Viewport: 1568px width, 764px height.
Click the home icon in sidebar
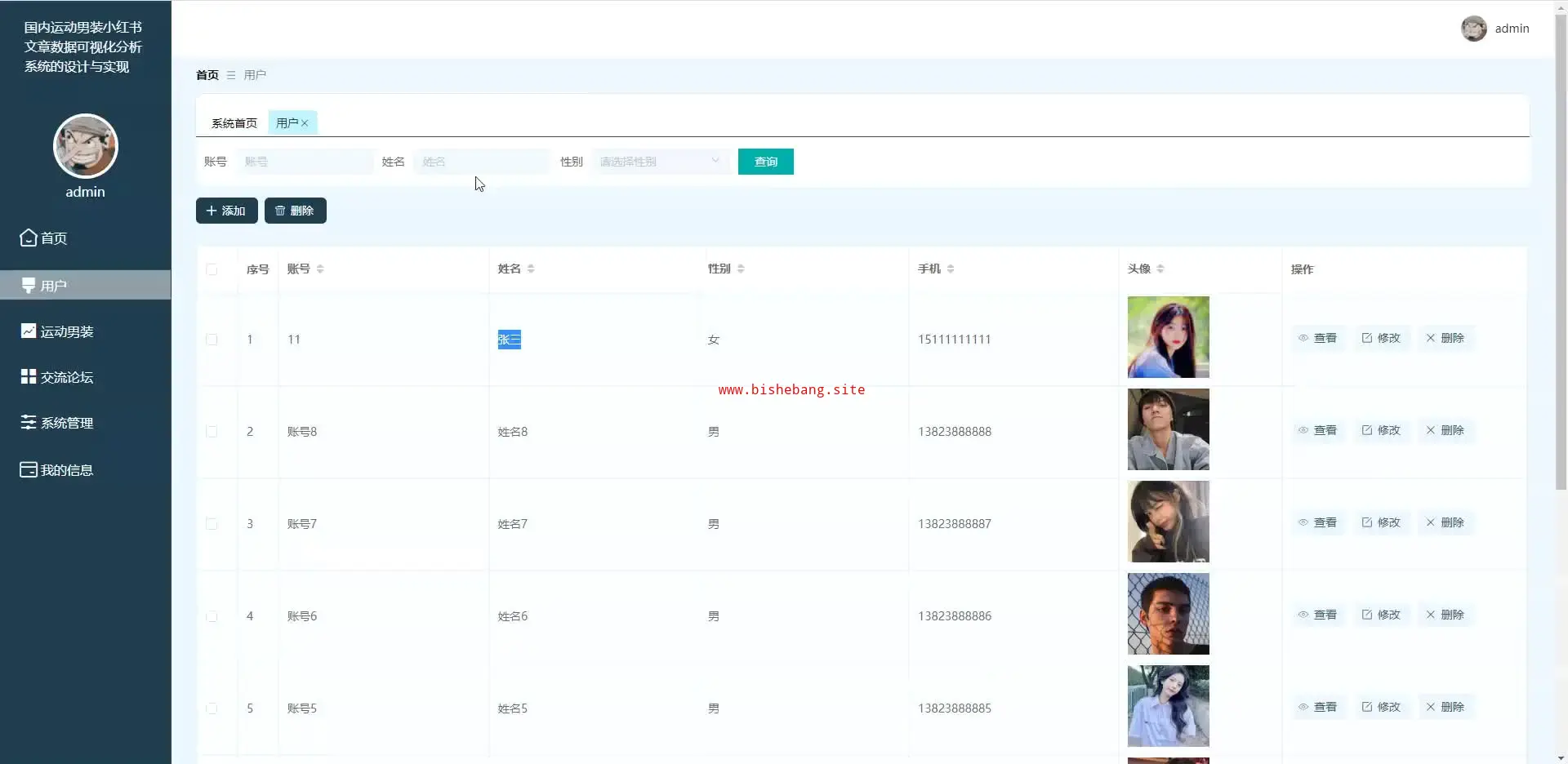coord(29,238)
